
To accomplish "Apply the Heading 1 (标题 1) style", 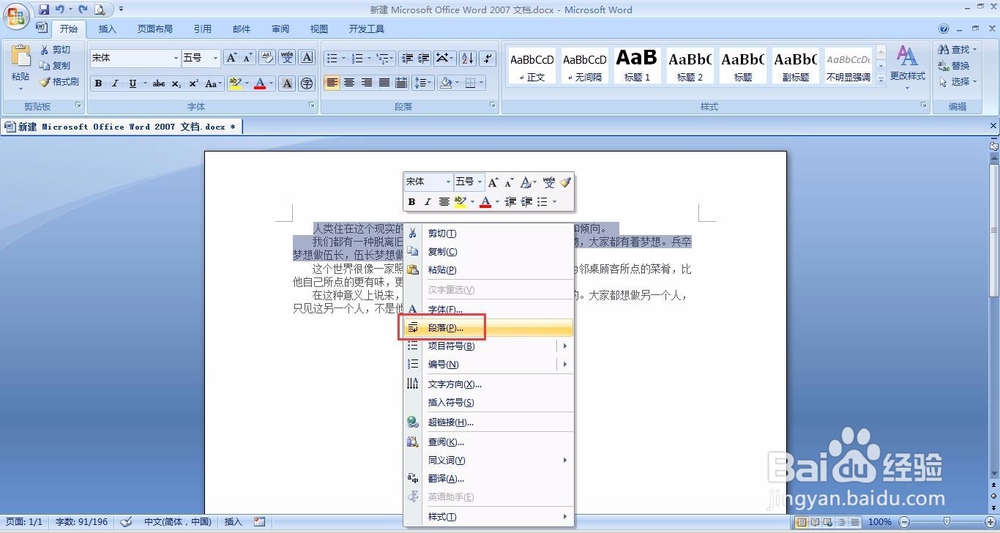I will tap(636, 65).
